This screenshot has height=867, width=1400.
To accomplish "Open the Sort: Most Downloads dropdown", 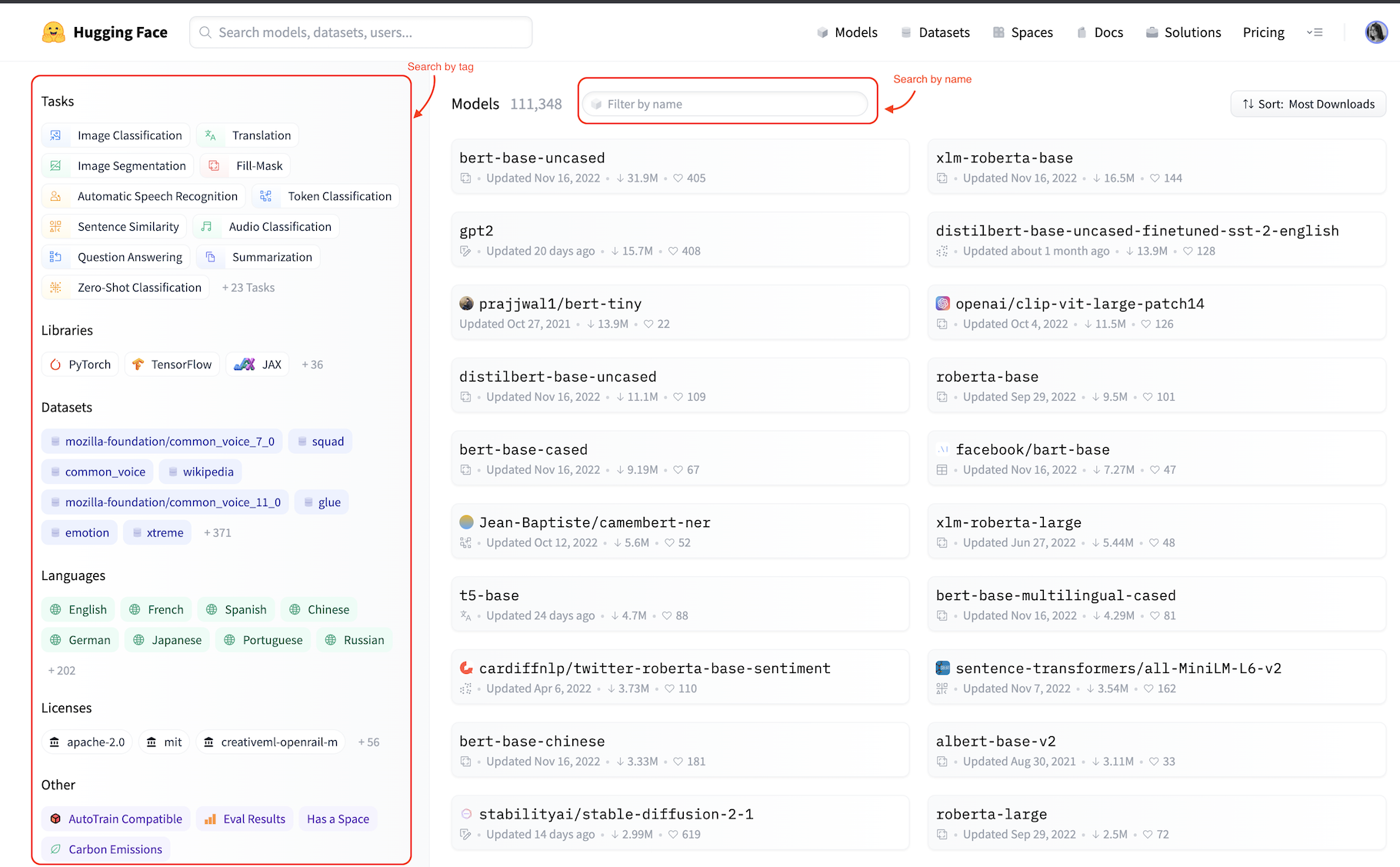I will tap(1308, 104).
